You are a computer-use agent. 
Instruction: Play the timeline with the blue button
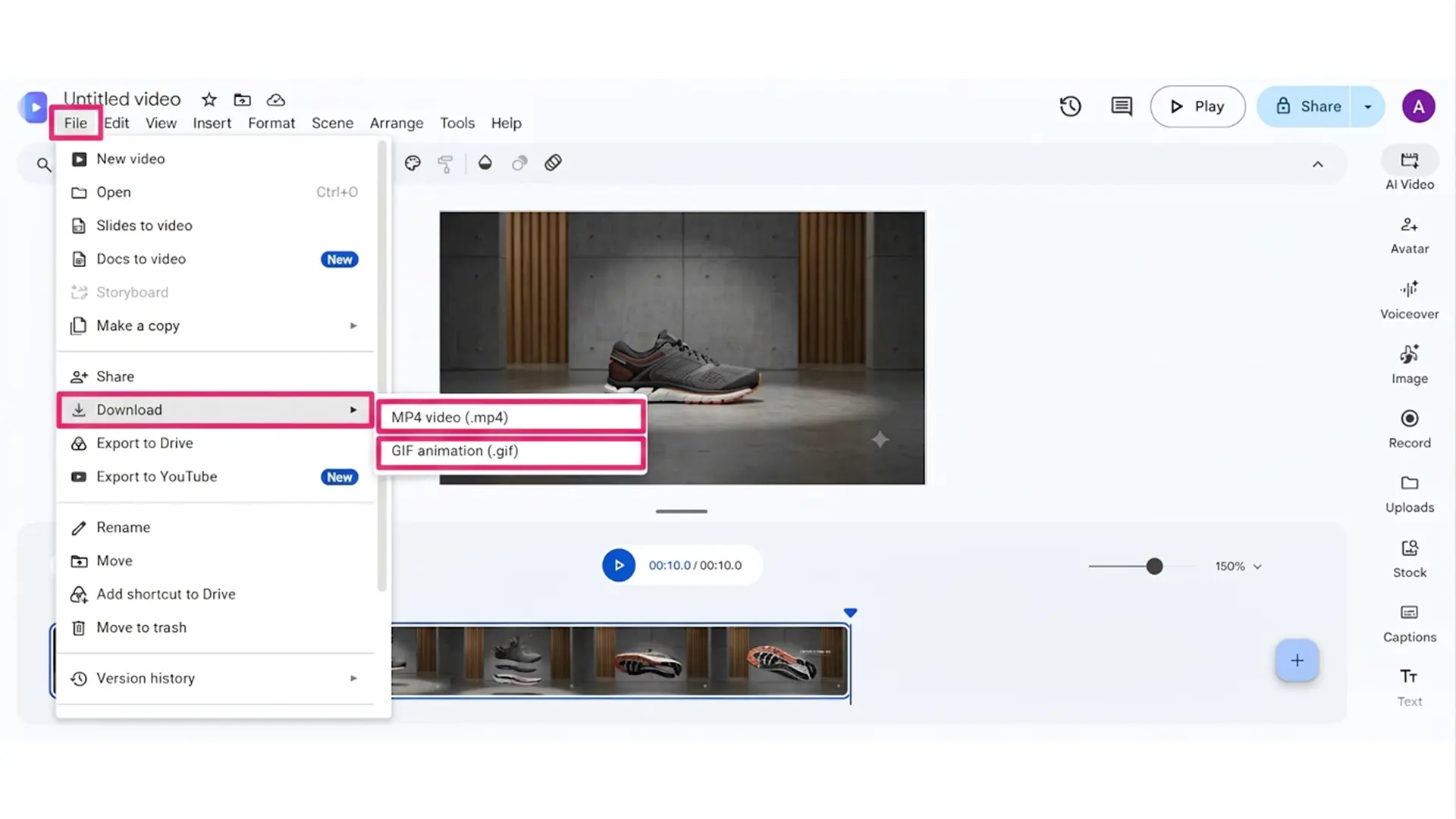619,566
